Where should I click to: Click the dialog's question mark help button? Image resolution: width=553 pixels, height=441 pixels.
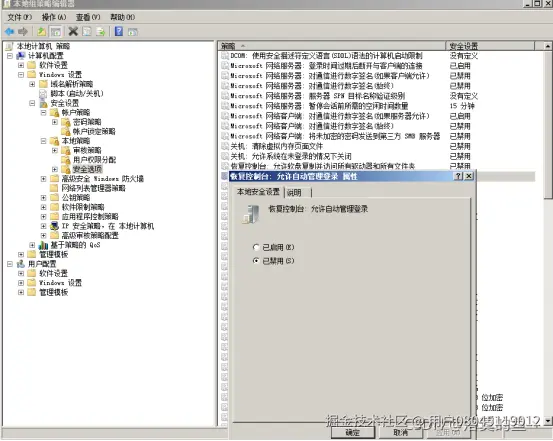[458, 176]
